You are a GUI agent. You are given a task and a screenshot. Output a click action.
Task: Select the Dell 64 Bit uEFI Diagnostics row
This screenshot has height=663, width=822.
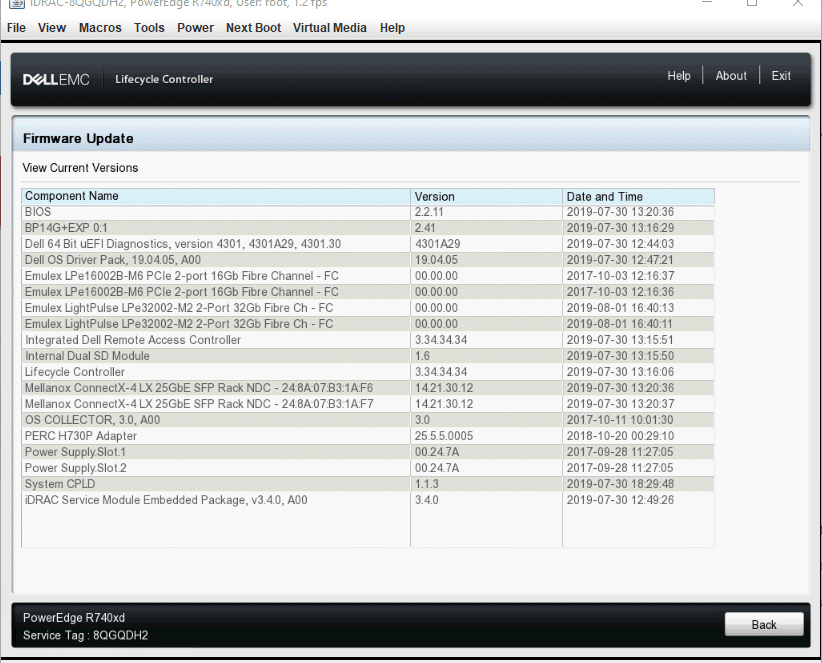pyautogui.click(x=367, y=244)
